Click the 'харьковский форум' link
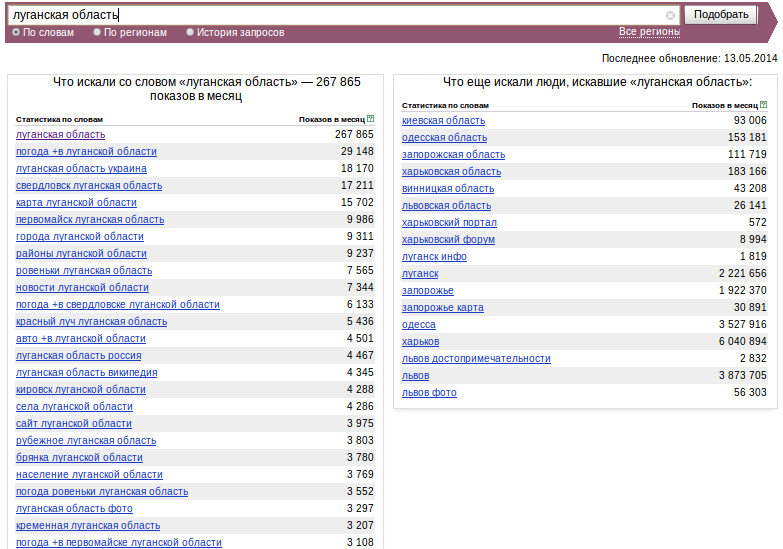783x549 pixels. (x=448, y=239)
